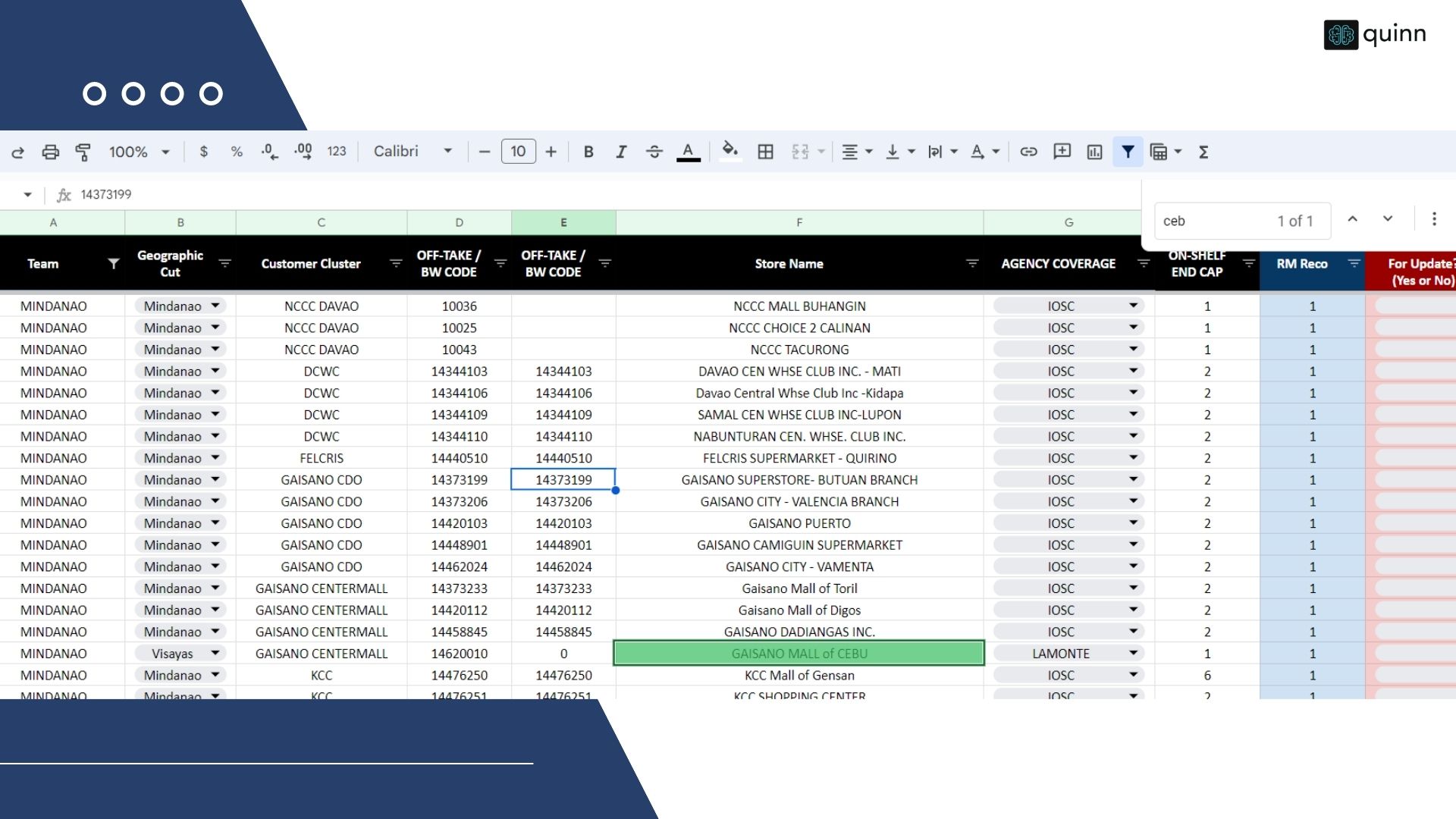Toggle bold formatting

[588, 152]
